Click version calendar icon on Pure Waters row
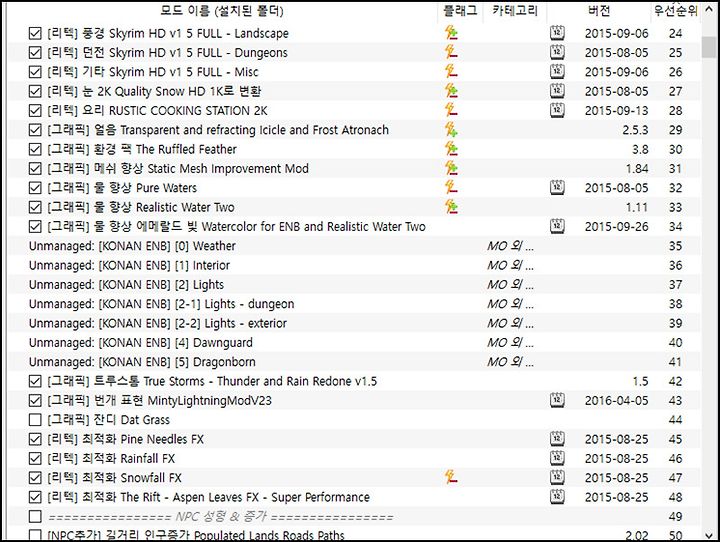Image resolution: width=720 pixels, height=542 pixels. (557, 187)
